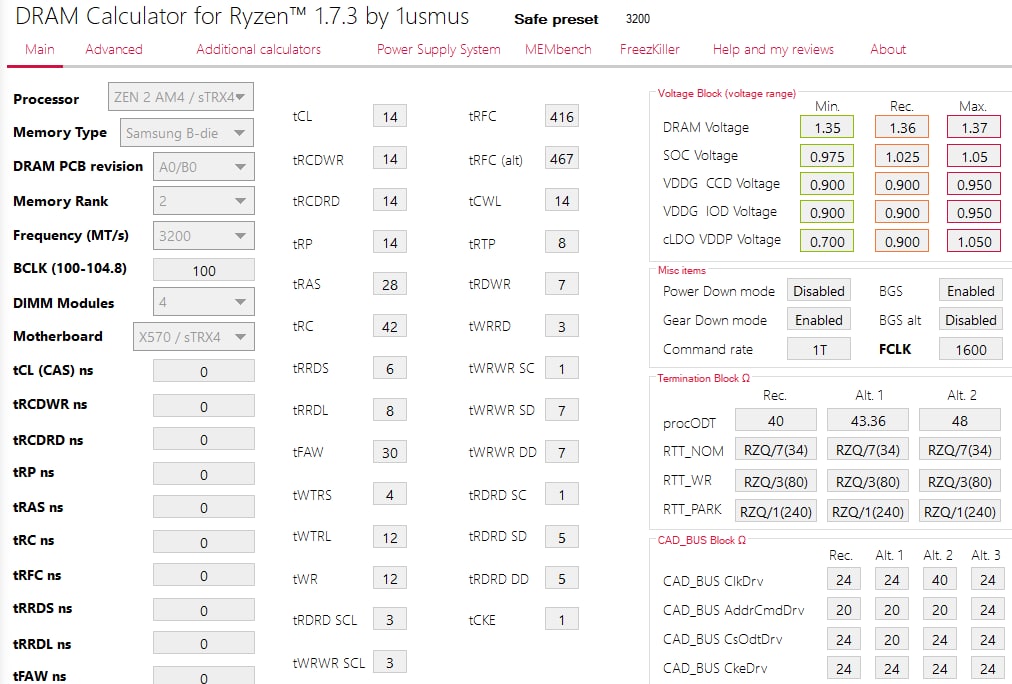Viewport: 1012px width, 684px height.
Task: Select the tCKE value 1
Action: click(562, 619)
